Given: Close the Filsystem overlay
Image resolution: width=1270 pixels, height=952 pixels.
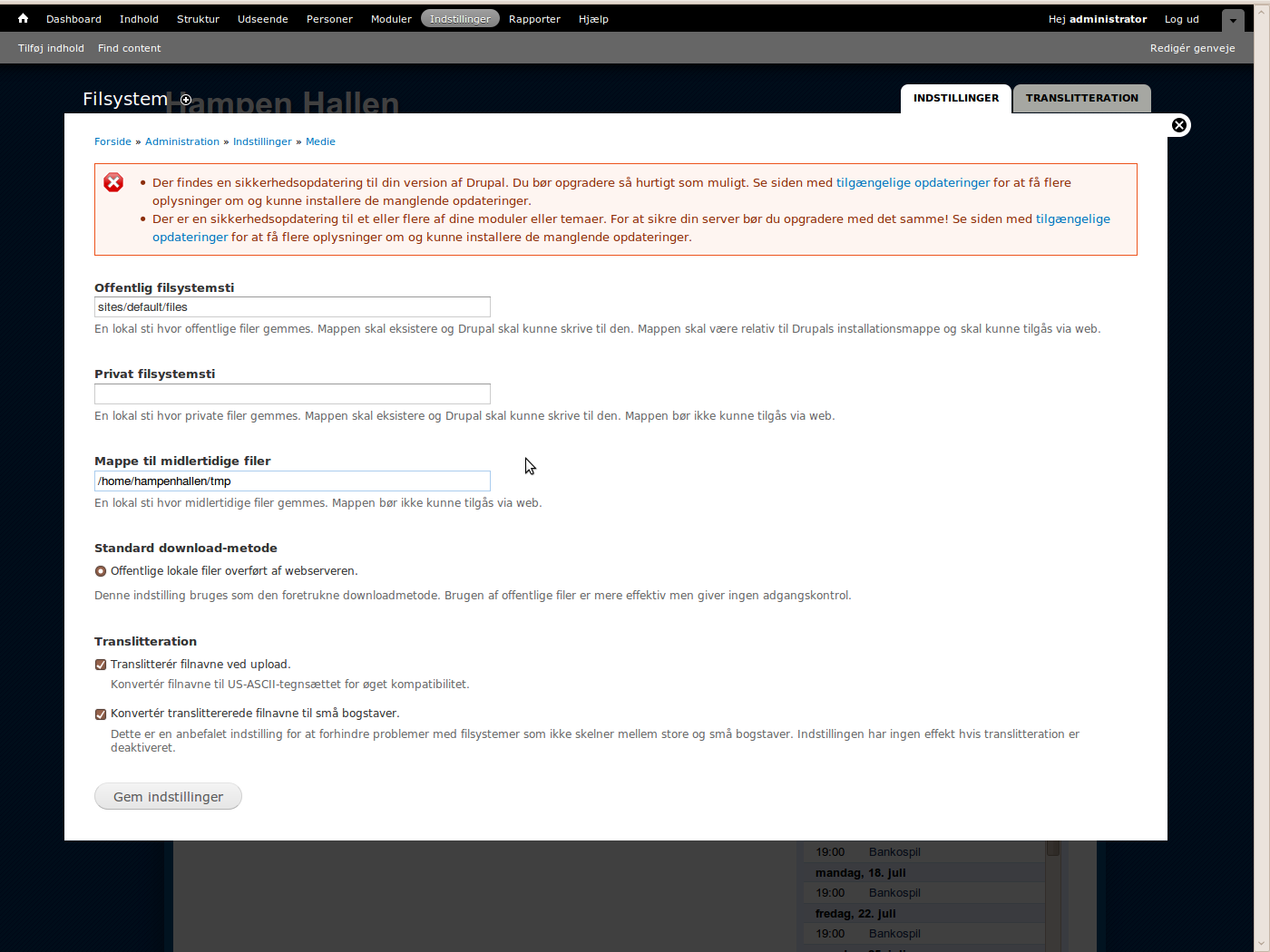Looking at the screenshot, I should coord(1179,125).
